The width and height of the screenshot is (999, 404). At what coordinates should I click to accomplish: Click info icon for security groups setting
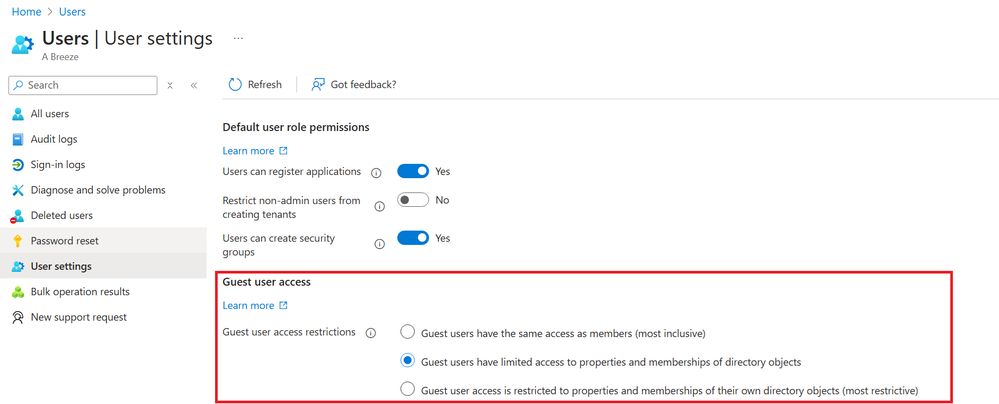[x=379, y=244]
